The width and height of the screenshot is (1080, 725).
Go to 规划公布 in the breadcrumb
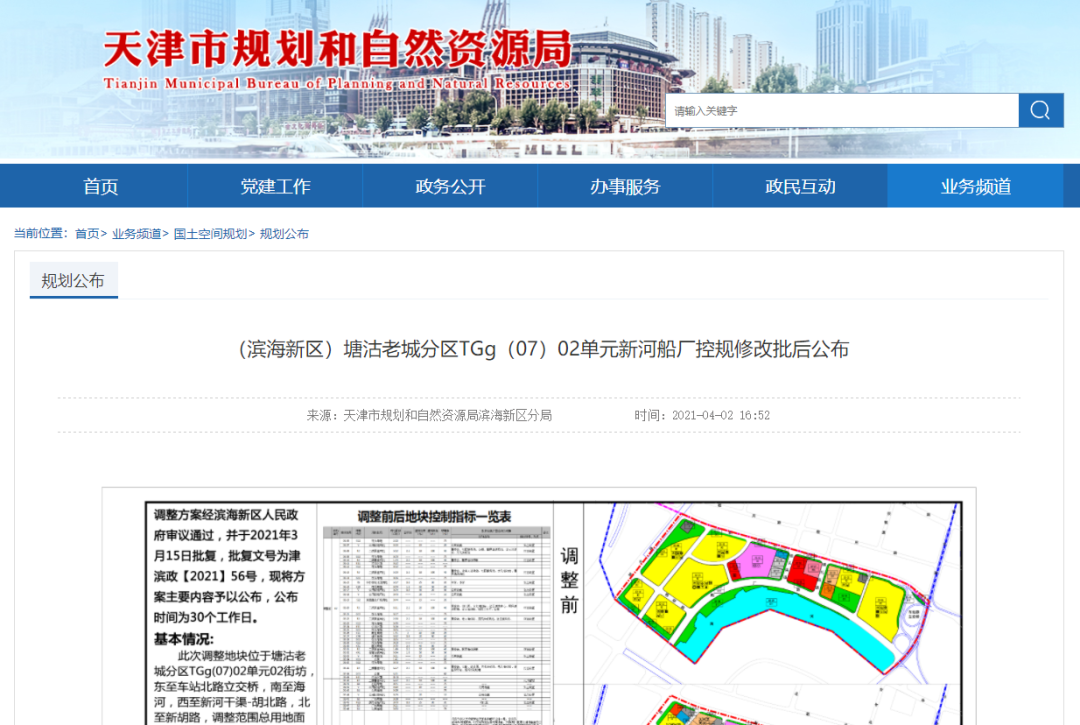284,233
